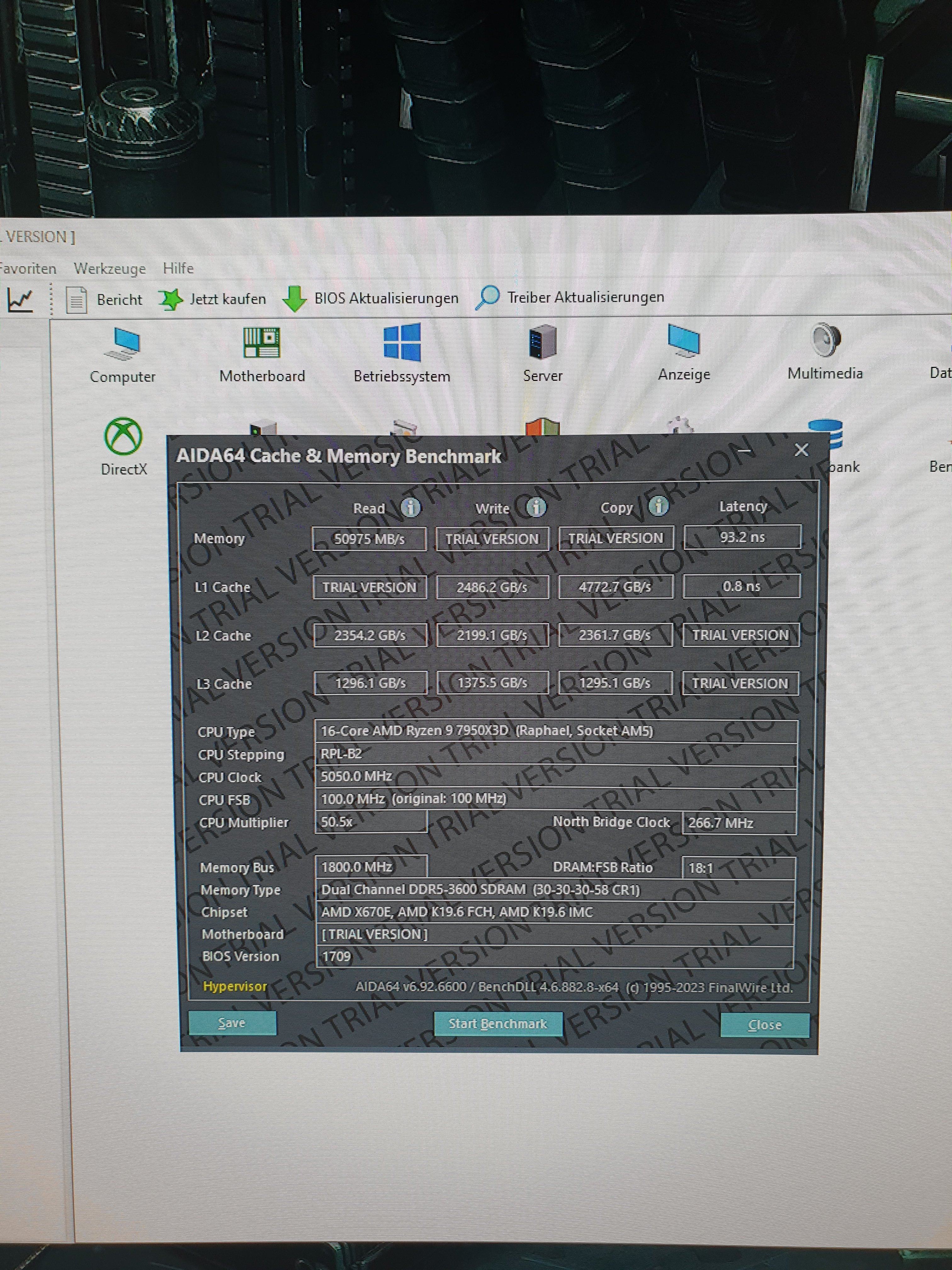Image resolution: width=952 pixels, height=1270 pixels.
Task: Open the Favoriten menu
Action: tap(27, 269)
